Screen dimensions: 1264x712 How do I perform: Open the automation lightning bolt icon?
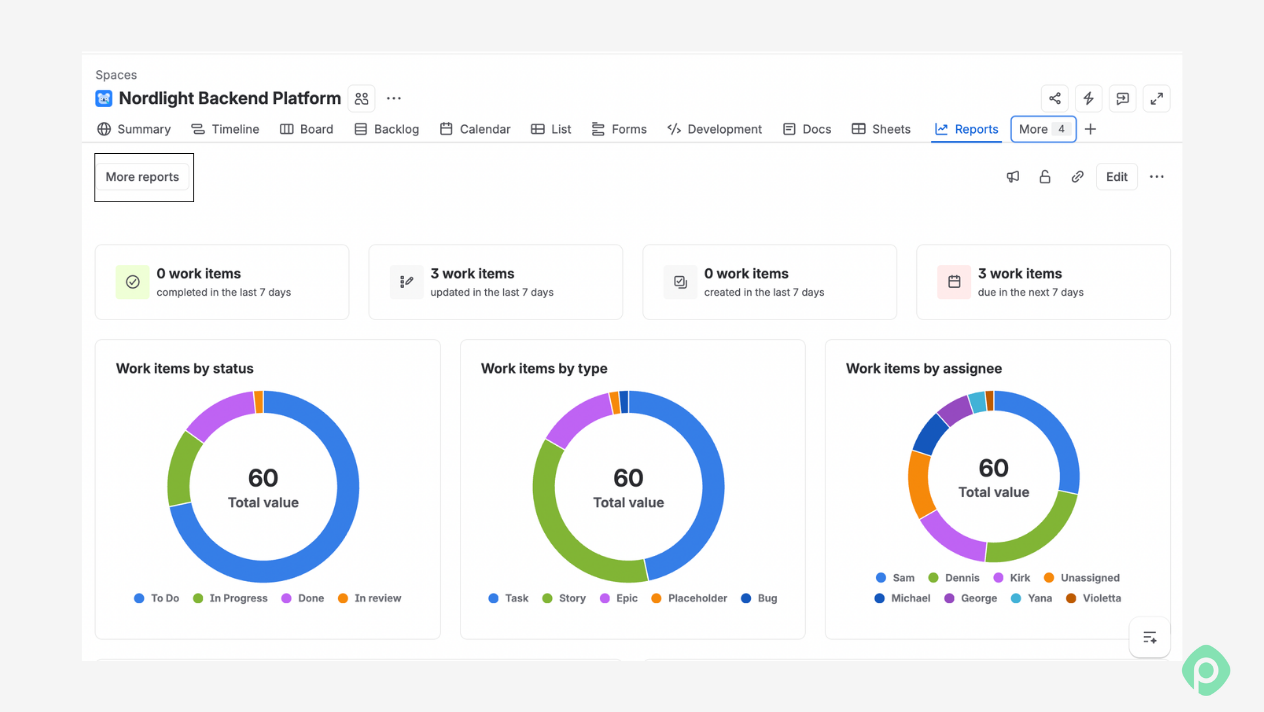1089,98
